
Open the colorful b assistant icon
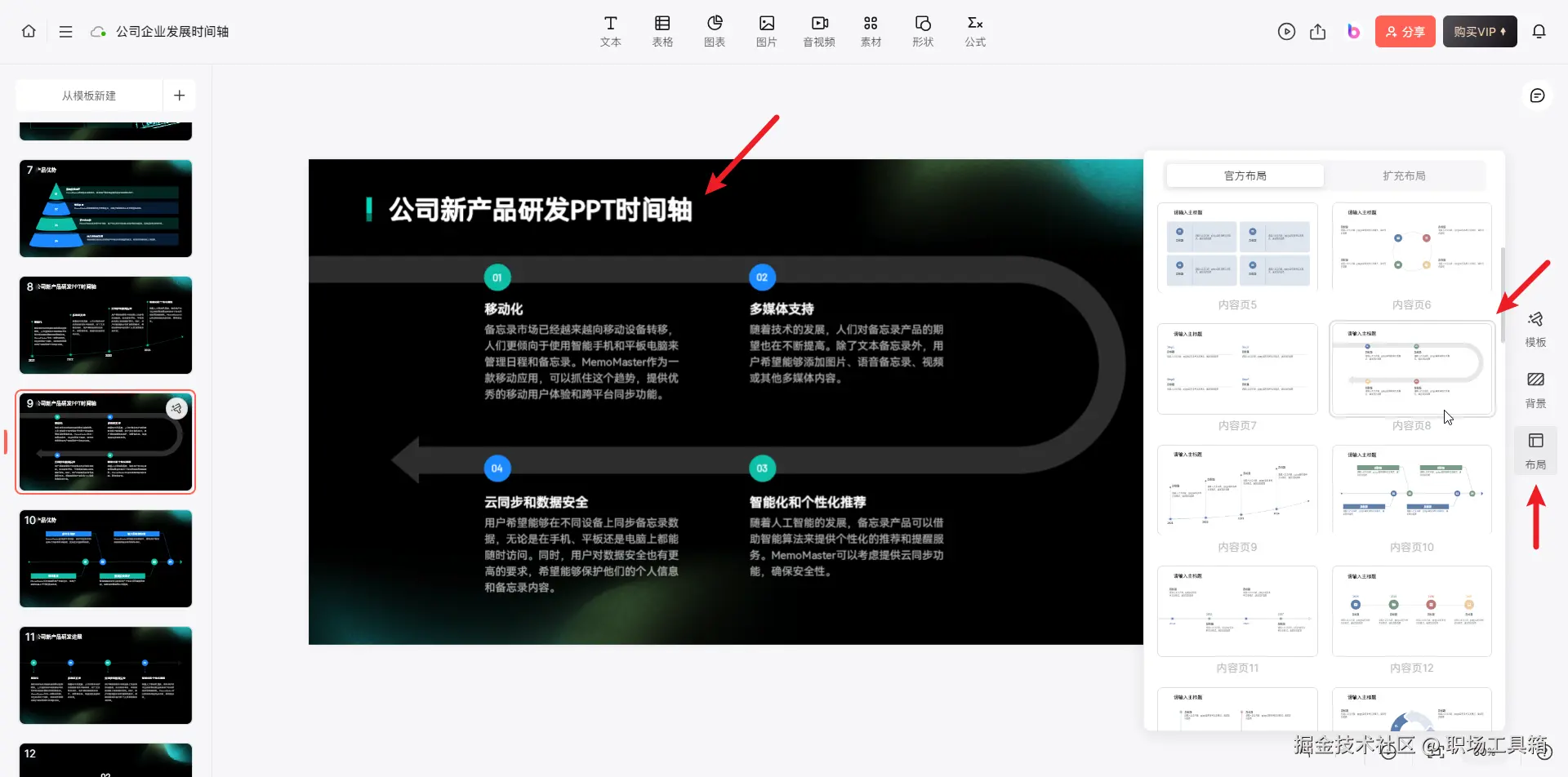pyautogui.click(x=1353, y=32)
